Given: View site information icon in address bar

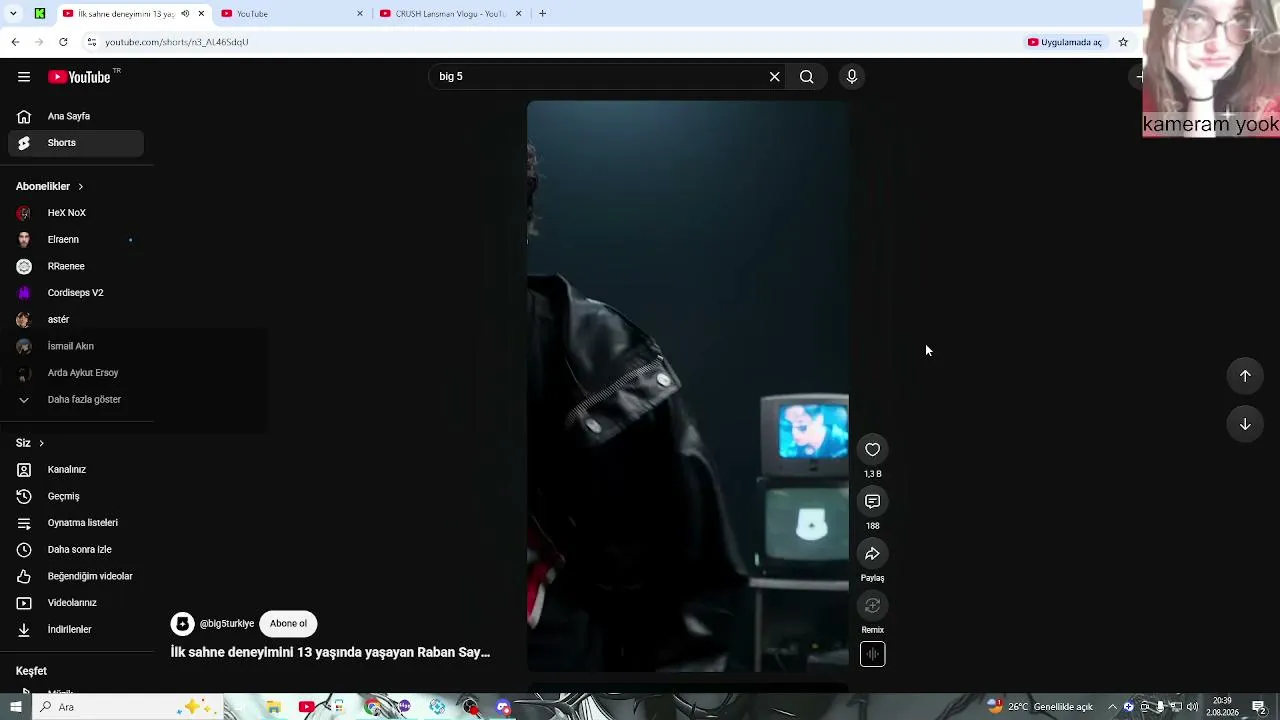Looking at the screenshot, I should pyautogui.click(x=91, y=42).
